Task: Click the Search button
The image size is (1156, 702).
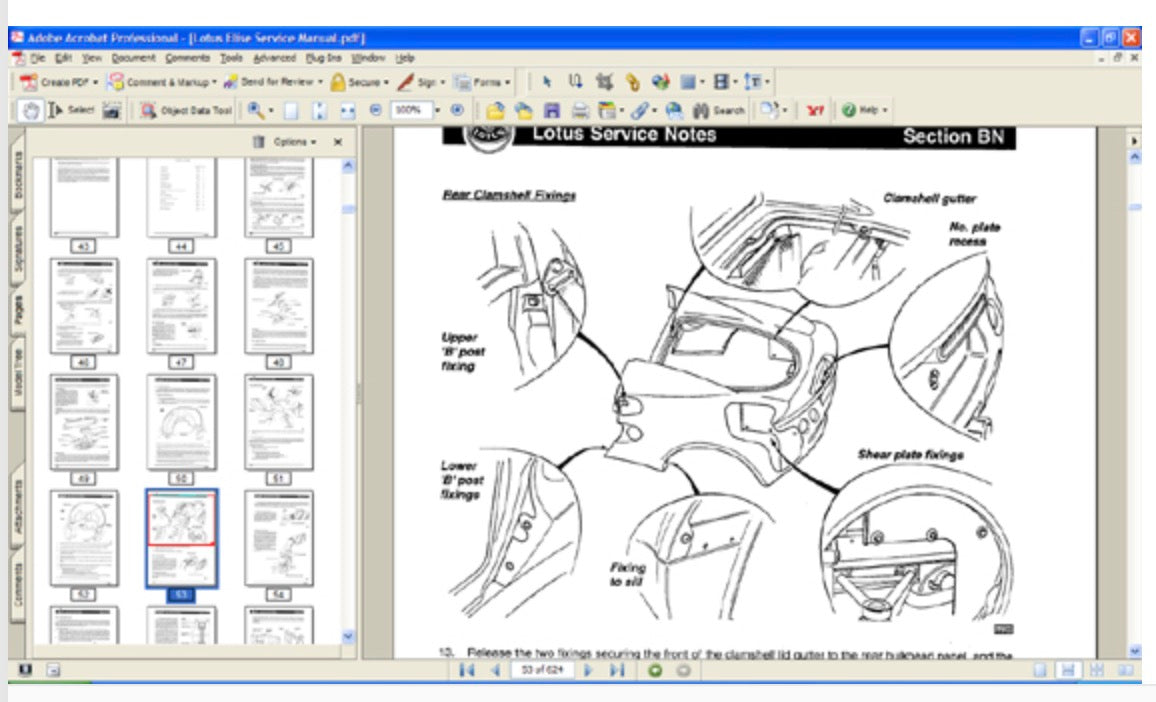Action: click(x=719, y=110)
